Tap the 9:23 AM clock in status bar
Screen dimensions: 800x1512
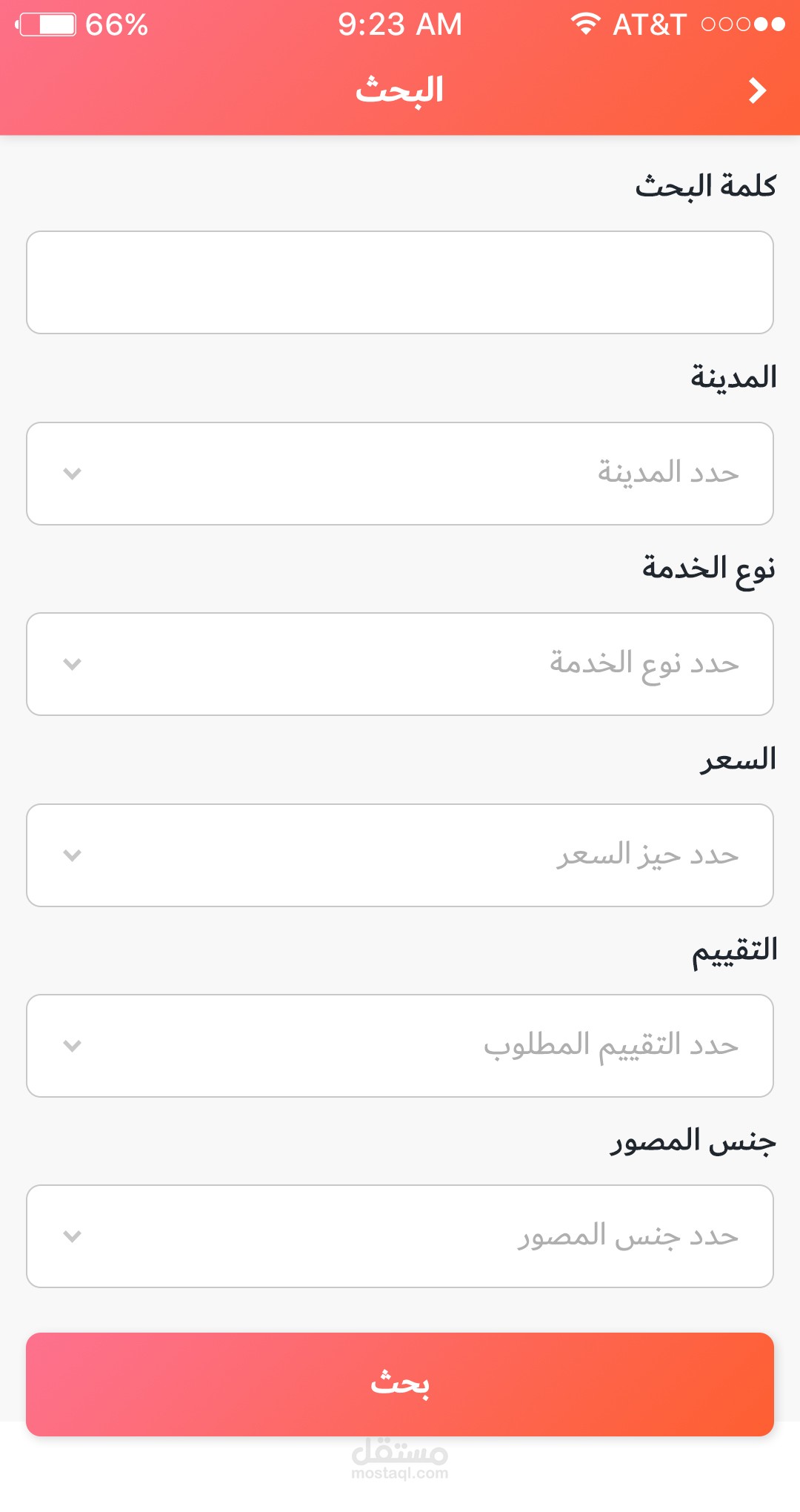pos(400,24)
